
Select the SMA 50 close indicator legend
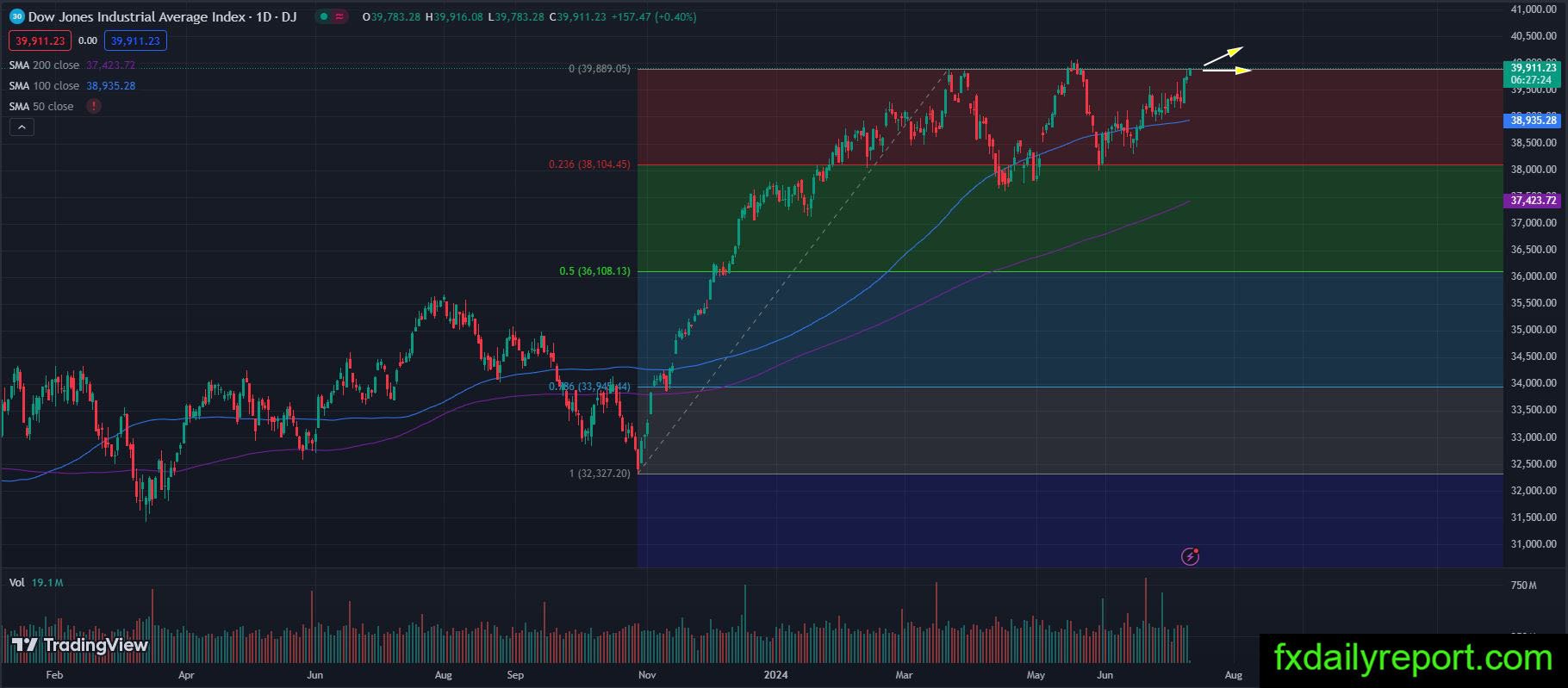[x=41, y=107]
